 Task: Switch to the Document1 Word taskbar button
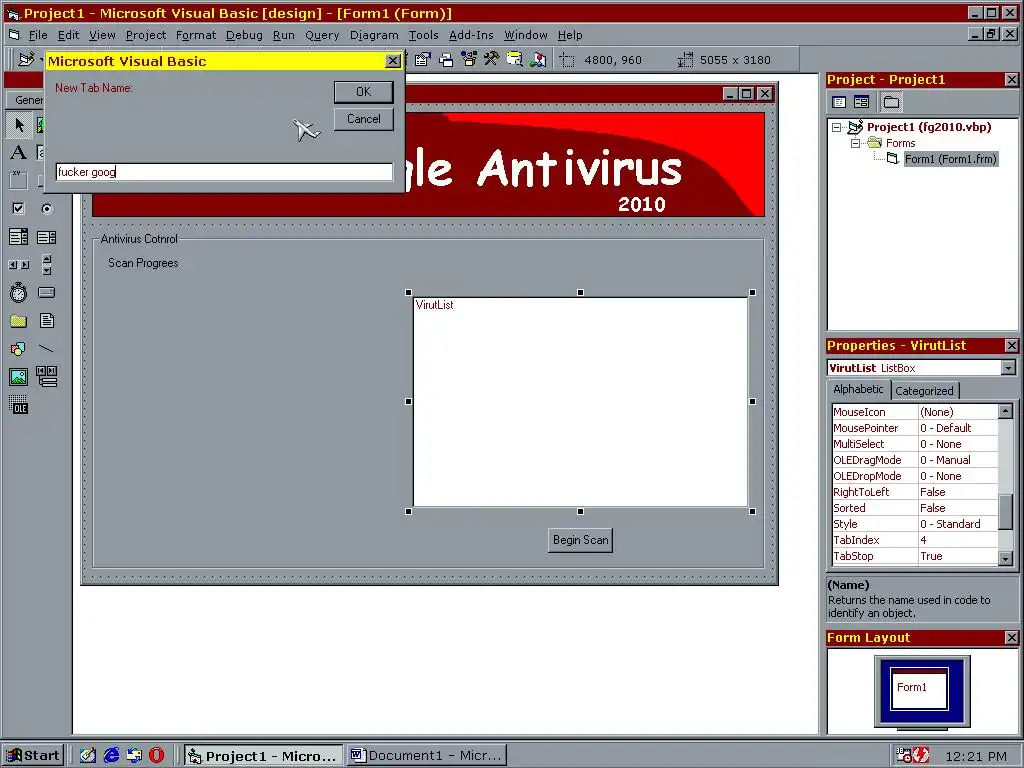427,756
